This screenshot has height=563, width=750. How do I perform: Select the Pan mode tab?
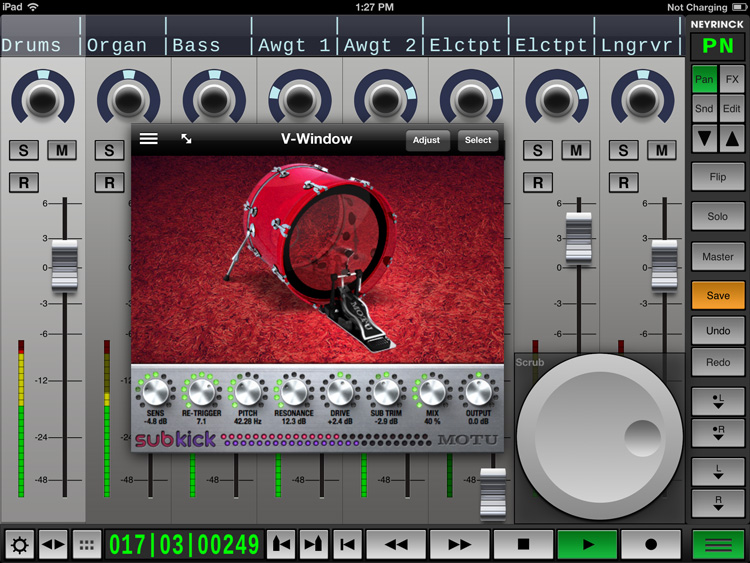[x=704, y=79]
